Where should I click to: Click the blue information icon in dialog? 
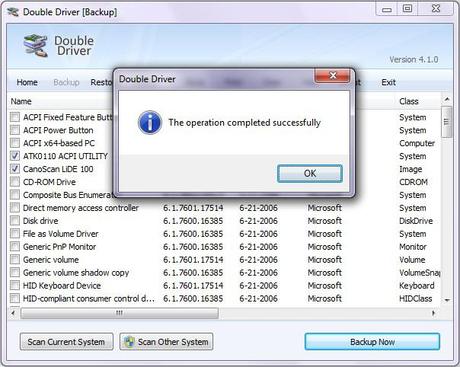pyautogui.click(x=150, y=122)
